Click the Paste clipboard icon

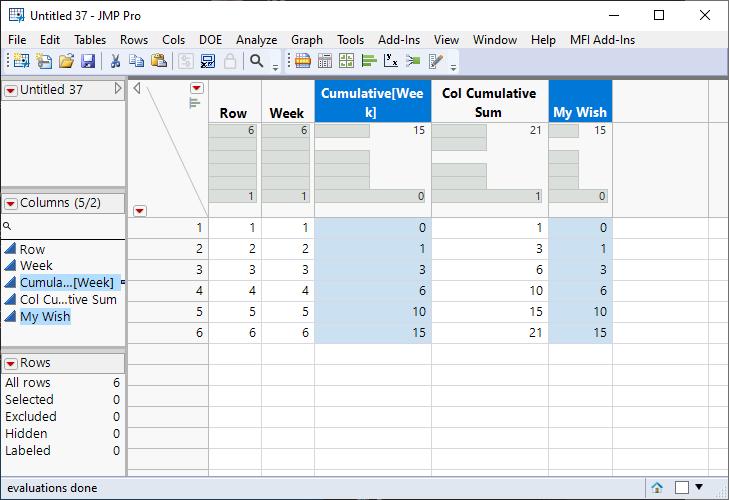click(158, 61)
